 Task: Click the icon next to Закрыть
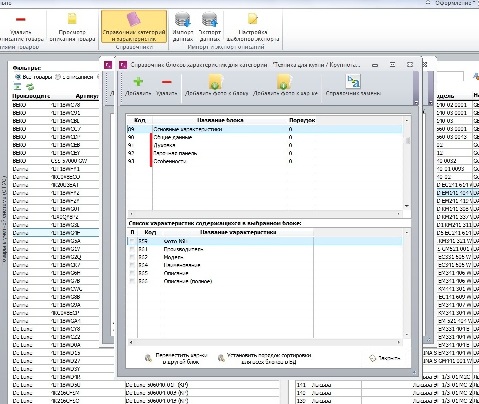coord(372,358)
